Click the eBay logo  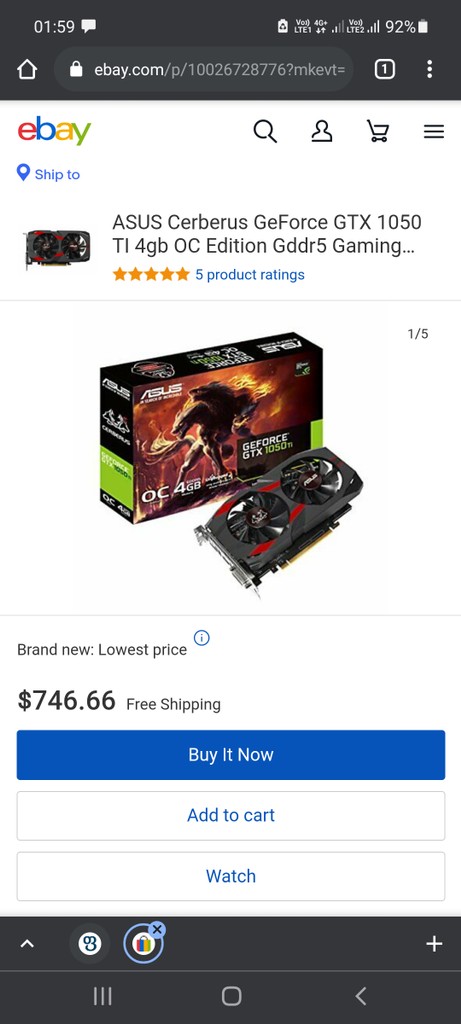54,131
